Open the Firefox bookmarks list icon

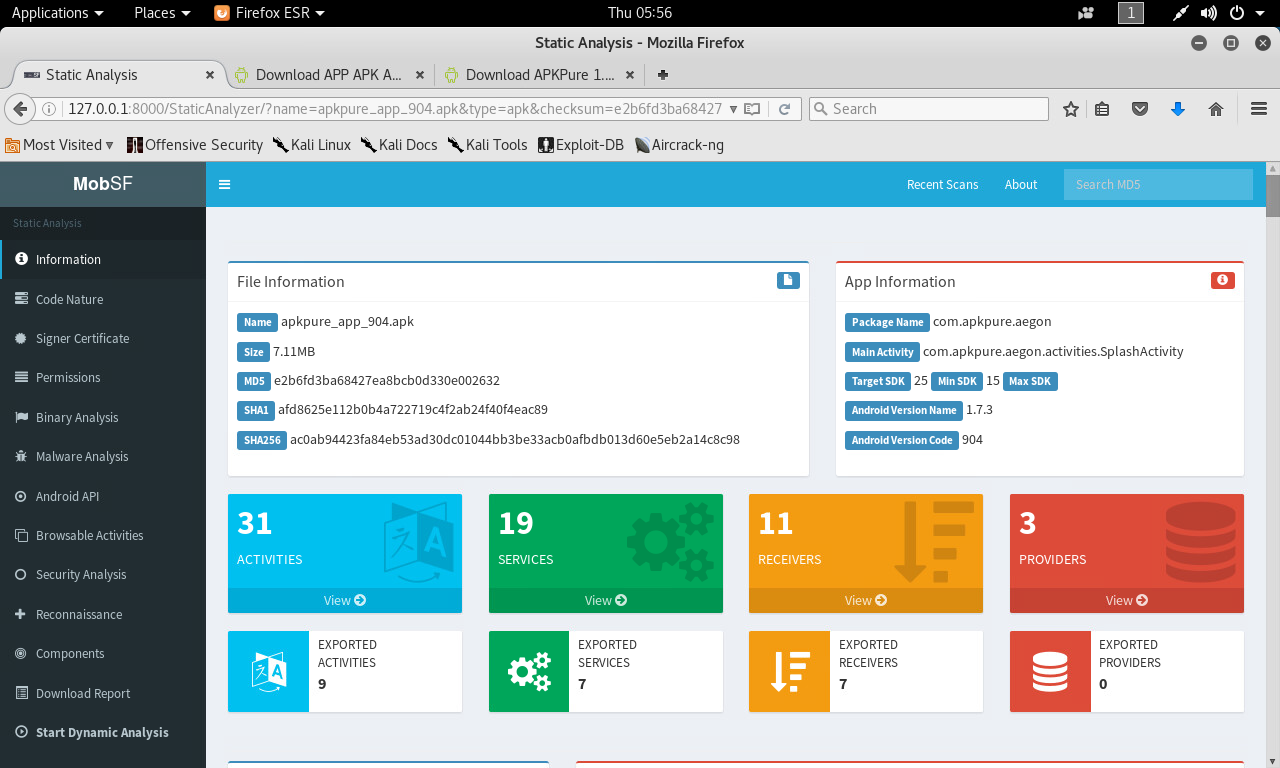click(1102, 109)
